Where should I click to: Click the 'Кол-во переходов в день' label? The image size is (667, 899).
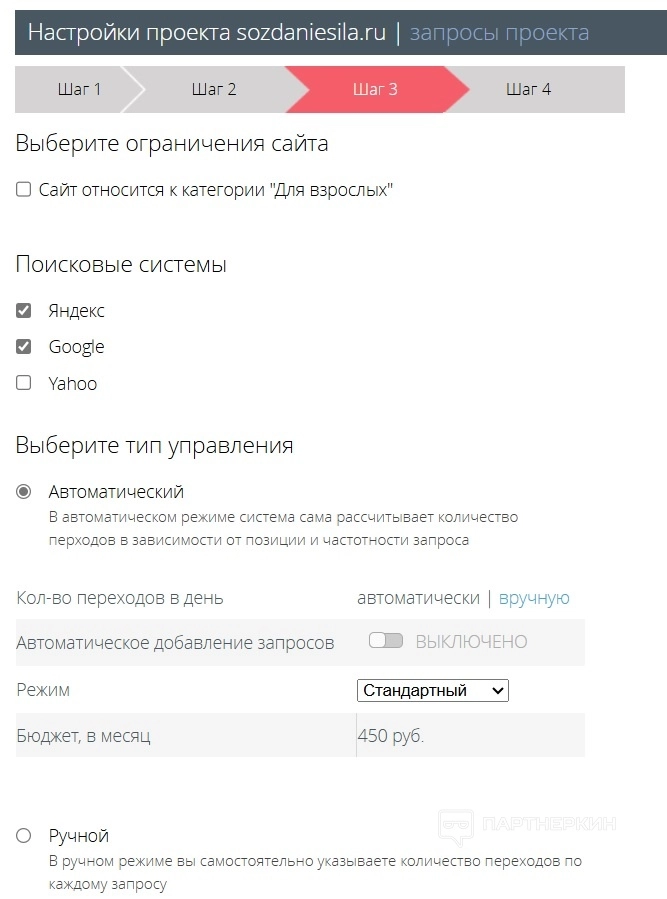(x=120, y=598)
